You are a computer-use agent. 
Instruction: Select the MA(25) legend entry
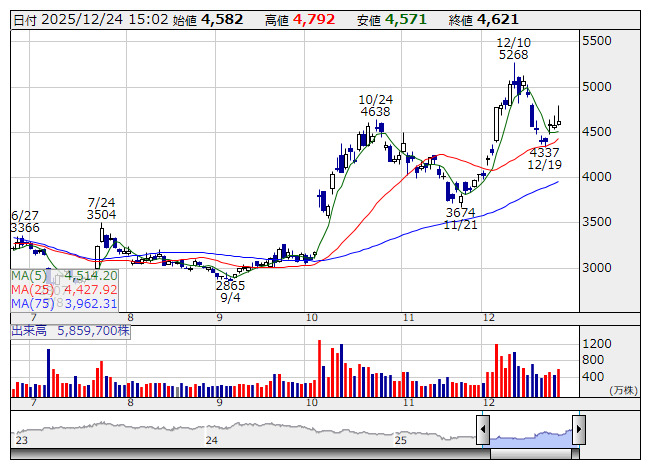[x=65, y=290]
